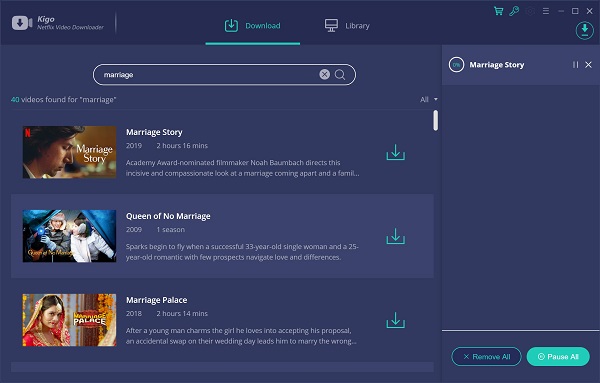Pause the Marriage Story download
Screen dimensions: 600x383
click(x=575, y=65)
